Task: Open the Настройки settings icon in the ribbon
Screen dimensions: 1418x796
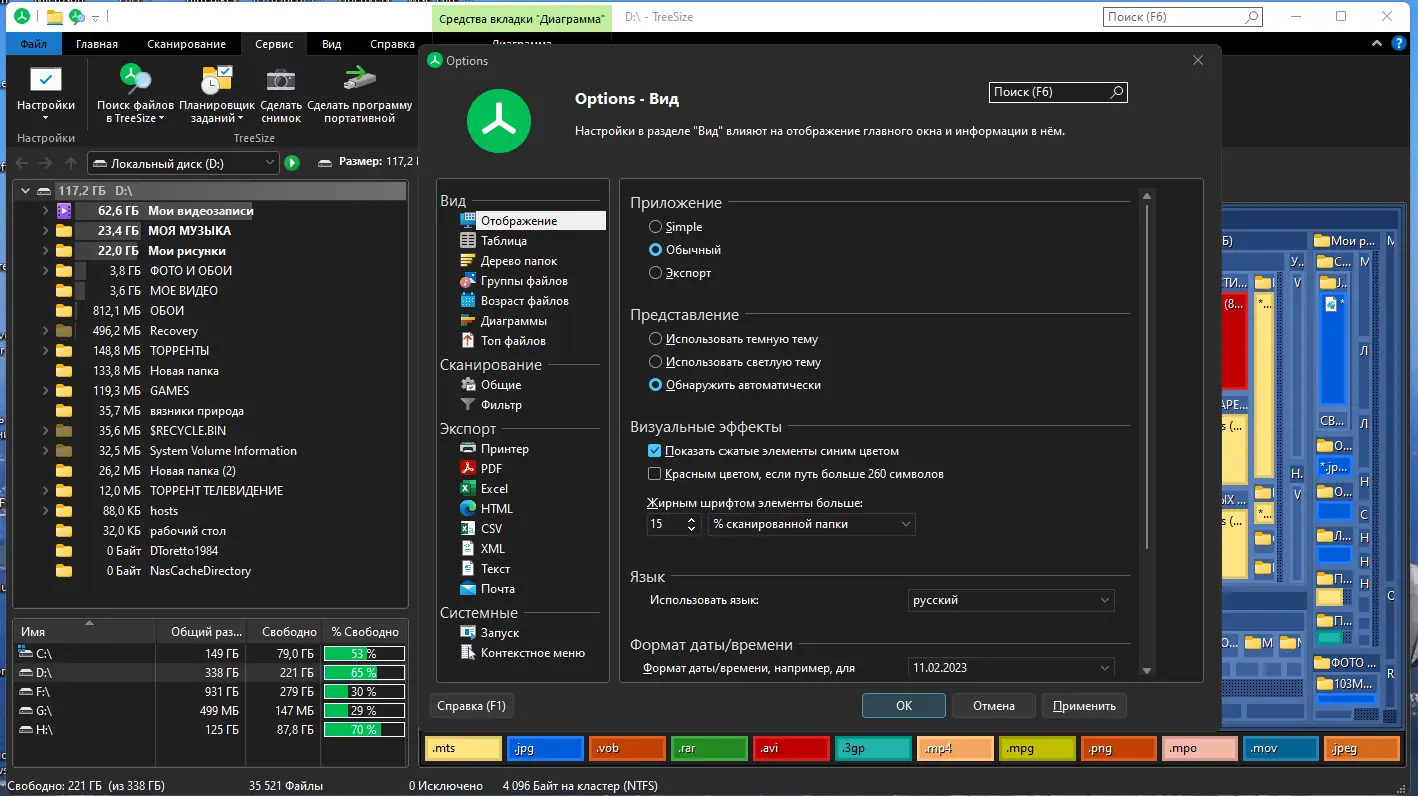Action: pos(46,80)
